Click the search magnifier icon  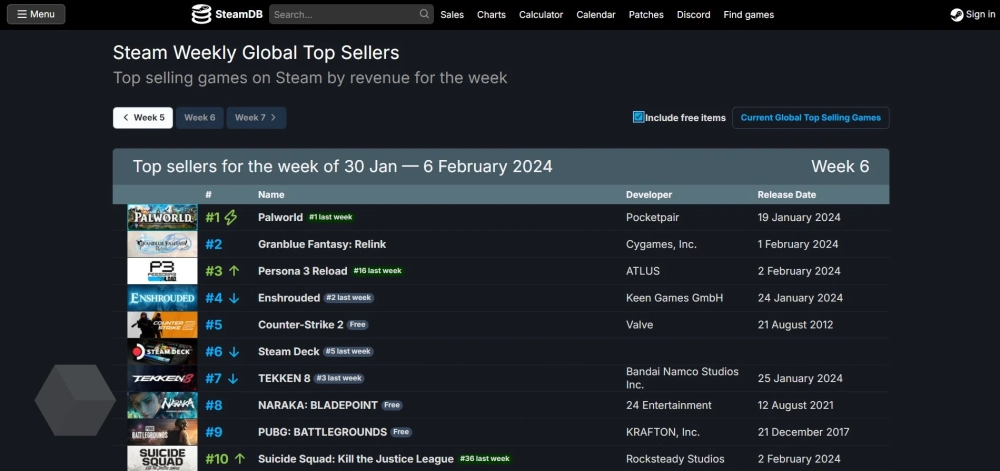[425, 15]
